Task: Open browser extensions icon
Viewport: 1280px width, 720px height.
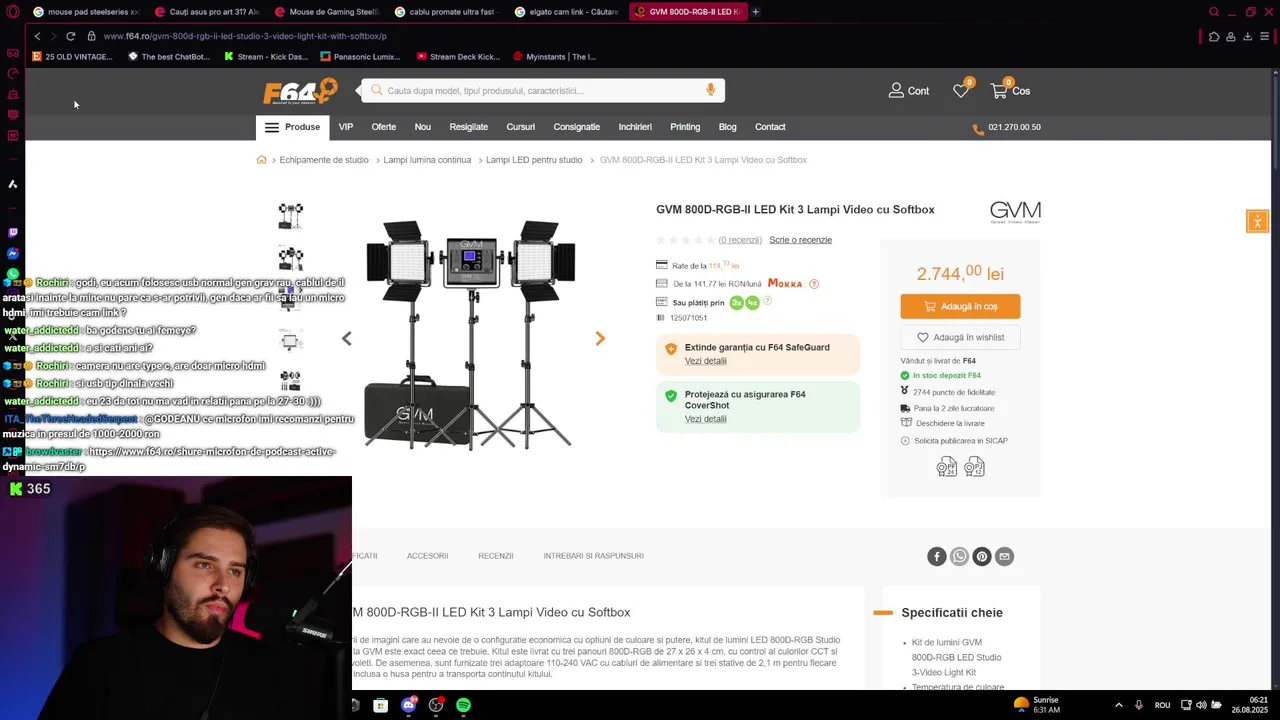Action: coord(1214,36)
